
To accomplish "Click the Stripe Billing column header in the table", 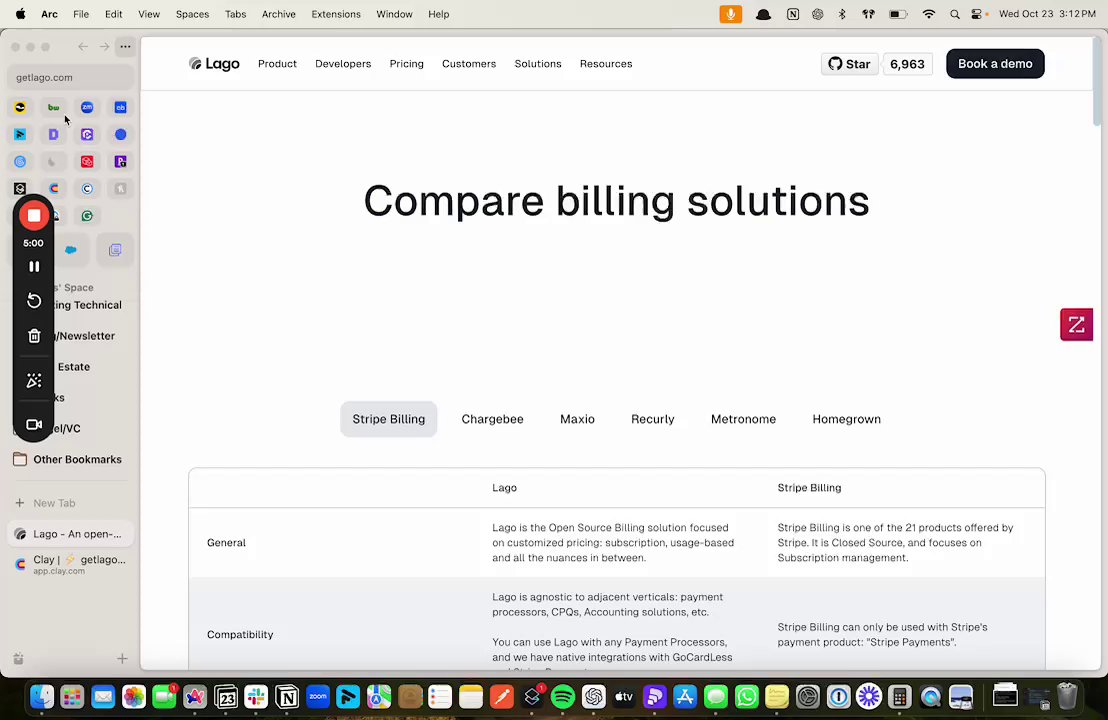I will click(x=809, y=488).
